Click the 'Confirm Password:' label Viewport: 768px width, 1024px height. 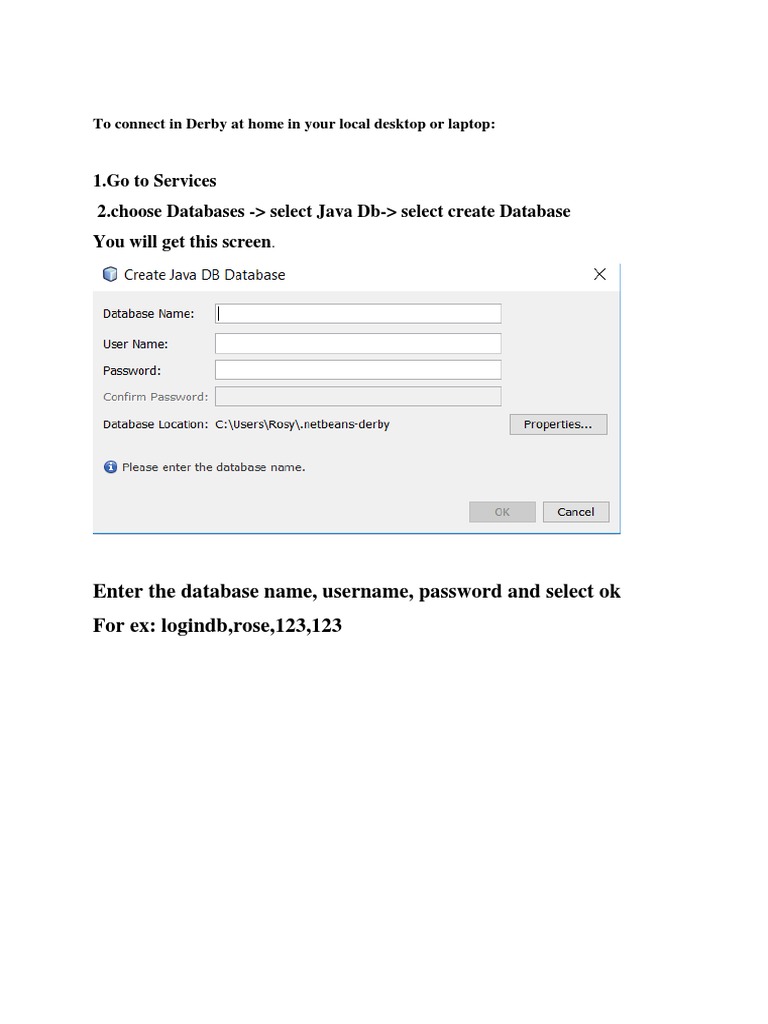pos(155,396)
